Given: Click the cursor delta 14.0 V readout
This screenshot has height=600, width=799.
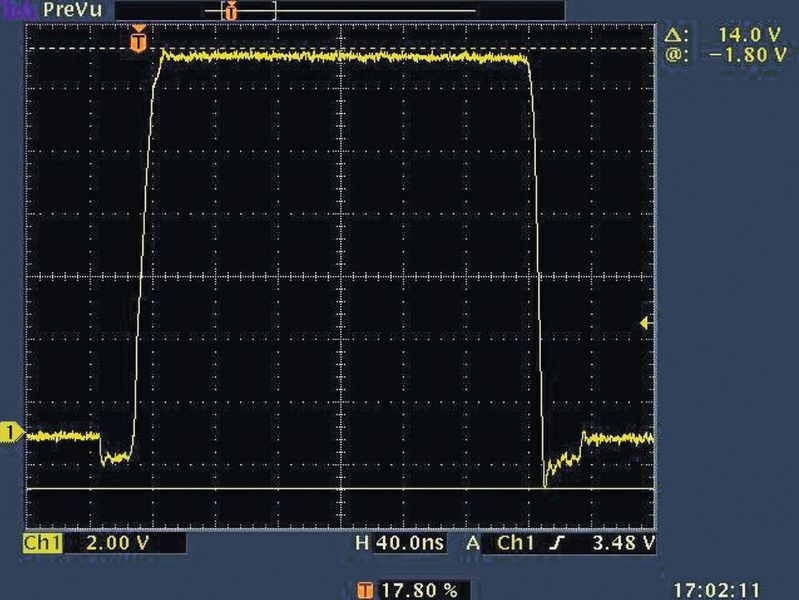Looking at the screenshot, I should [723, 35].
